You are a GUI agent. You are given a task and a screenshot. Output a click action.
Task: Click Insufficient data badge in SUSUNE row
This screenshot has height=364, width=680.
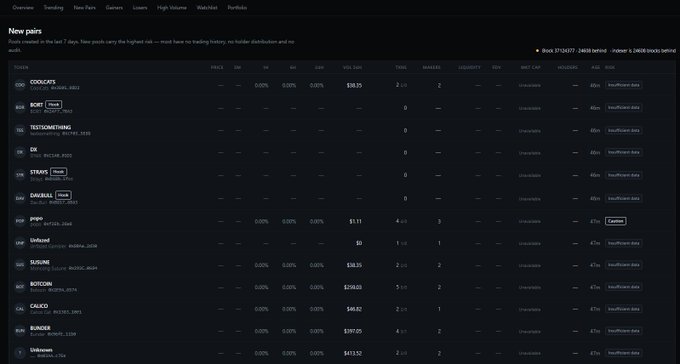(x=624, y=265)
